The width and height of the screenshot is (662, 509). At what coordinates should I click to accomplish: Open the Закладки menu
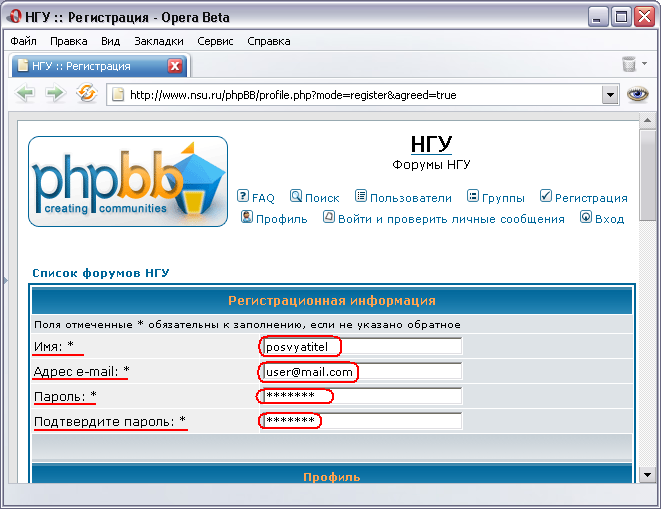pos(158,41)
